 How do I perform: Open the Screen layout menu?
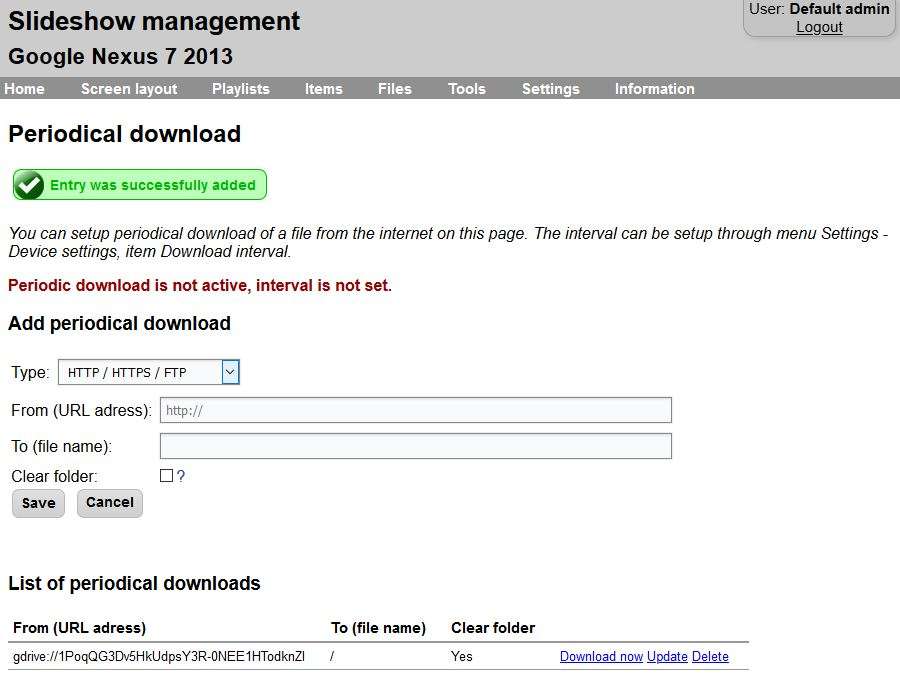pos(129,89)
